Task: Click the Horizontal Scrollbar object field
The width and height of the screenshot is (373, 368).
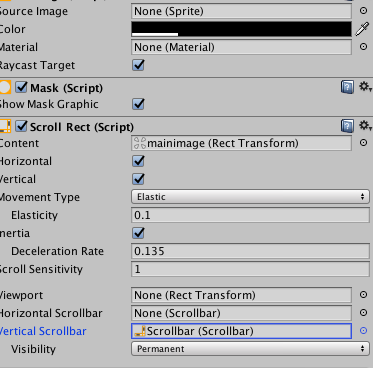Action: tap(241, 313)
